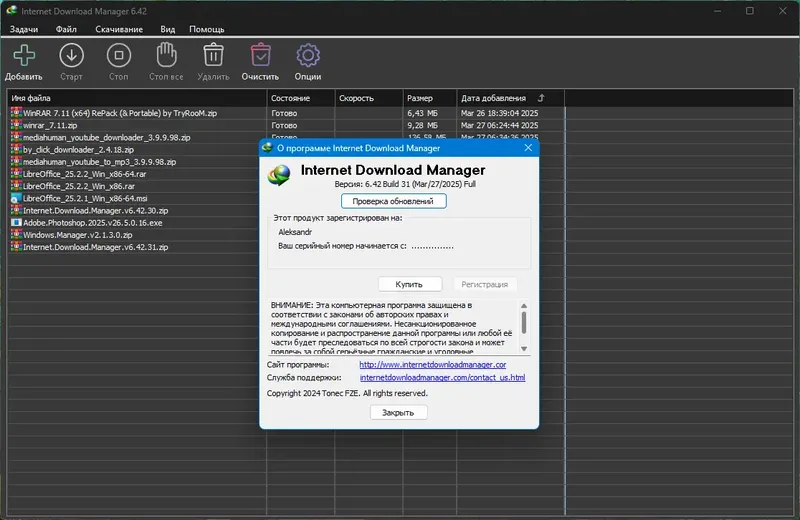Open the Задачи menu
The height and width of the screenshot is (520, 800).
point(24,29)
